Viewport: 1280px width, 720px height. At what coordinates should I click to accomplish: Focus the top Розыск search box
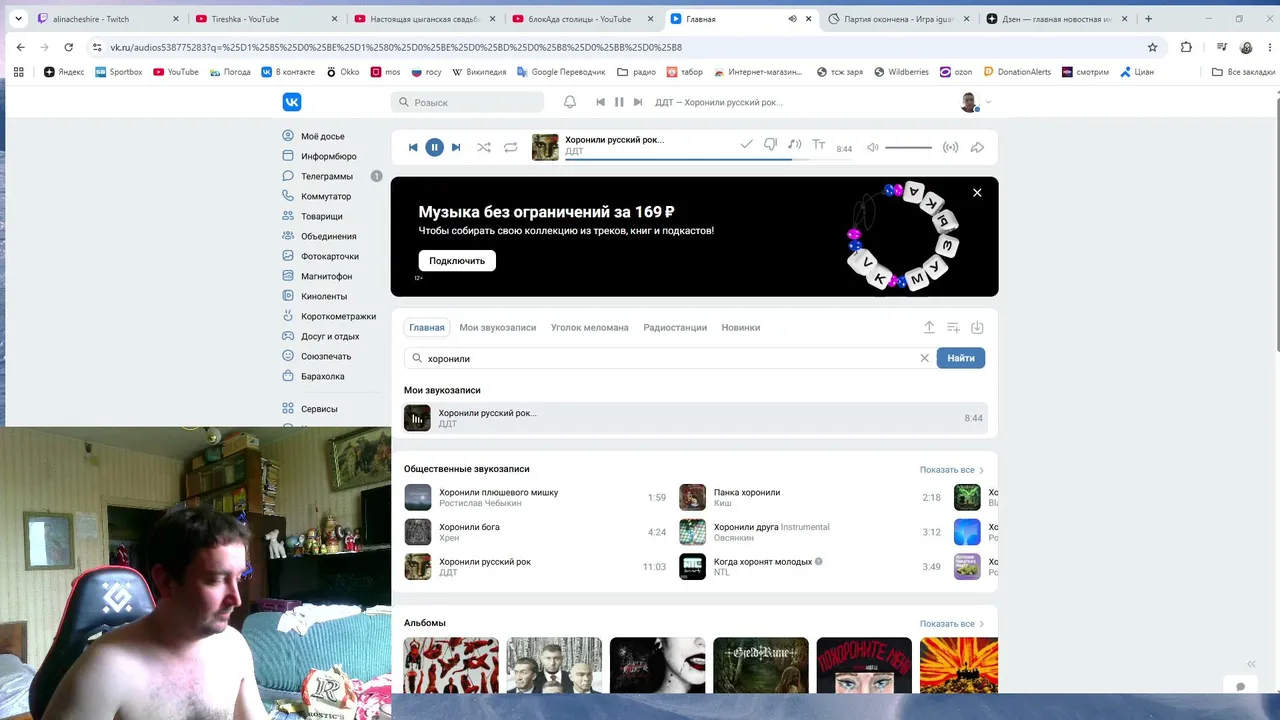pos(467,102)
